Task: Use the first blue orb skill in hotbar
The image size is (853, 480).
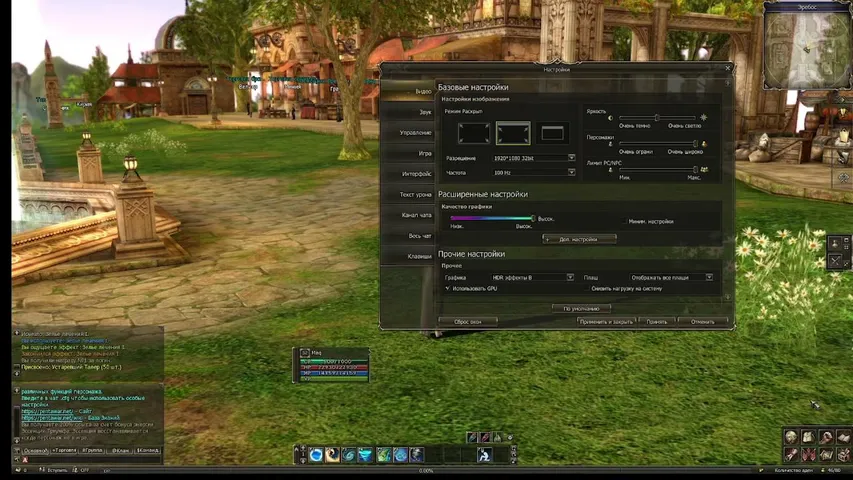Action: (316, 455)
